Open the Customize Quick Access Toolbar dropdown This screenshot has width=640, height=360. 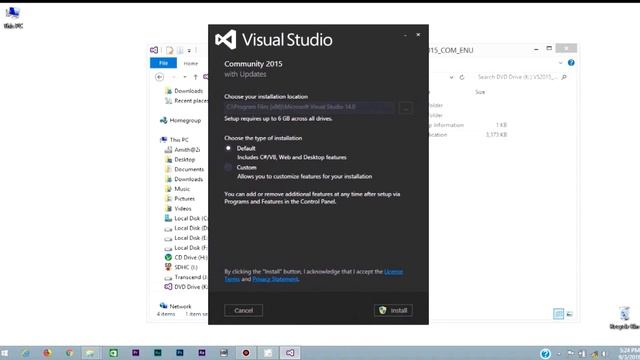(x=189, y=51)
